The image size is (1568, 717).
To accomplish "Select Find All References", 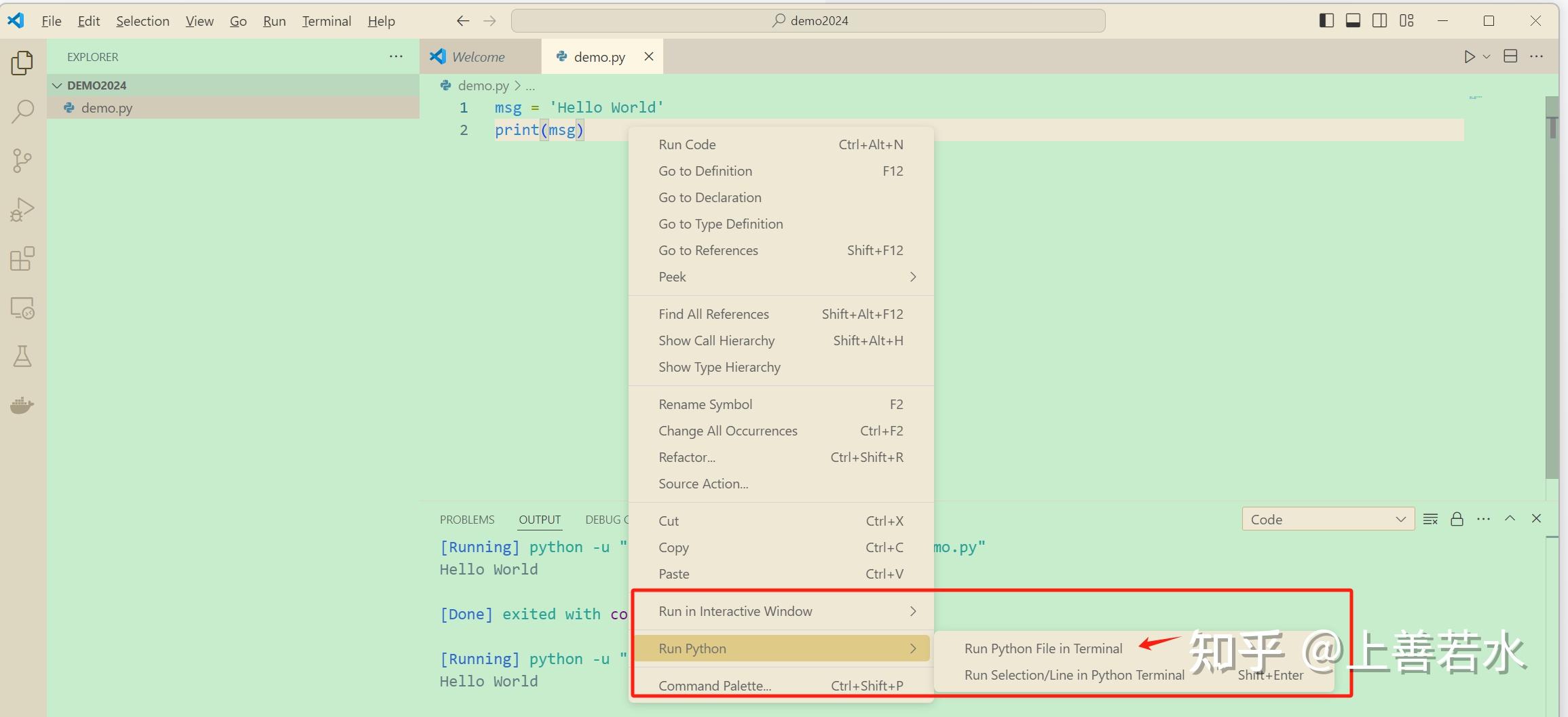I will click(x=781, y=314).
